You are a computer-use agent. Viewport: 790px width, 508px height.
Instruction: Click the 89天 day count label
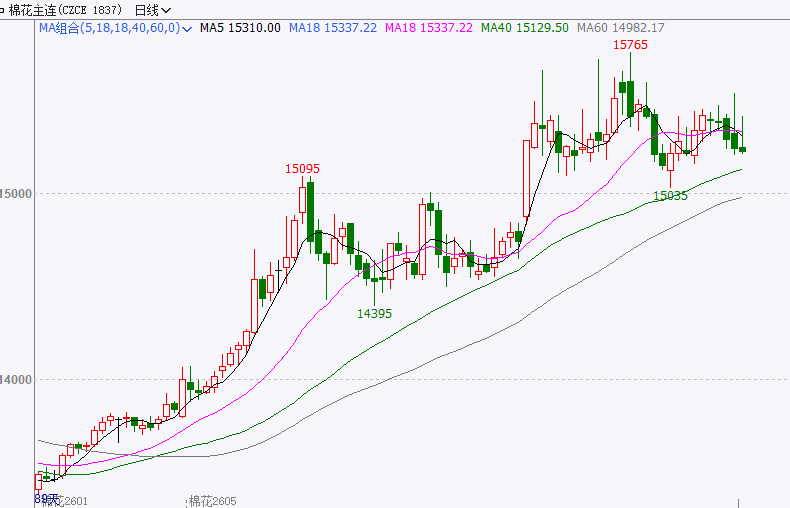(45, 496)
